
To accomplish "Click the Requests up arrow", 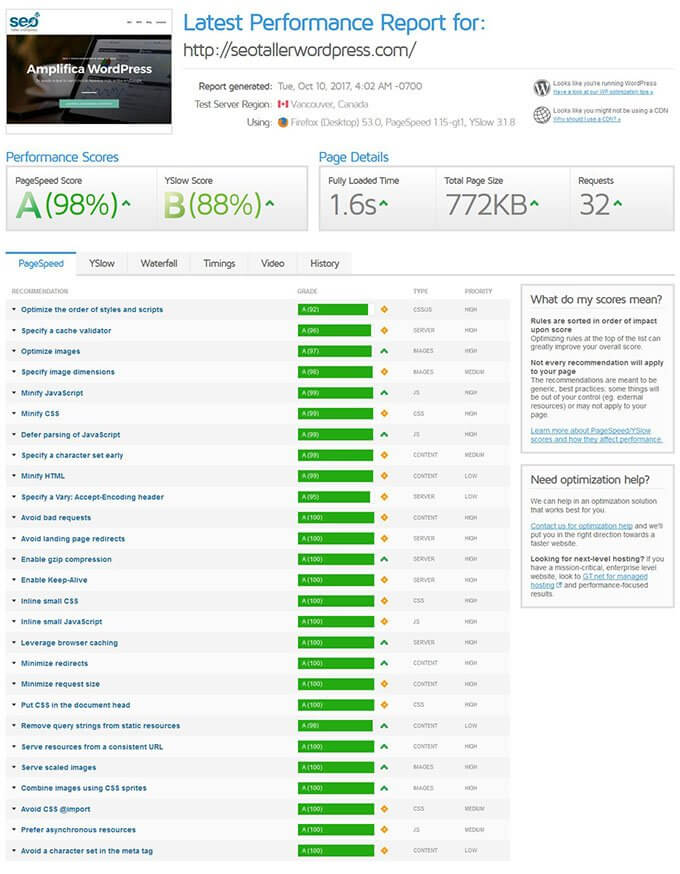I will click(x=618, y=203).
